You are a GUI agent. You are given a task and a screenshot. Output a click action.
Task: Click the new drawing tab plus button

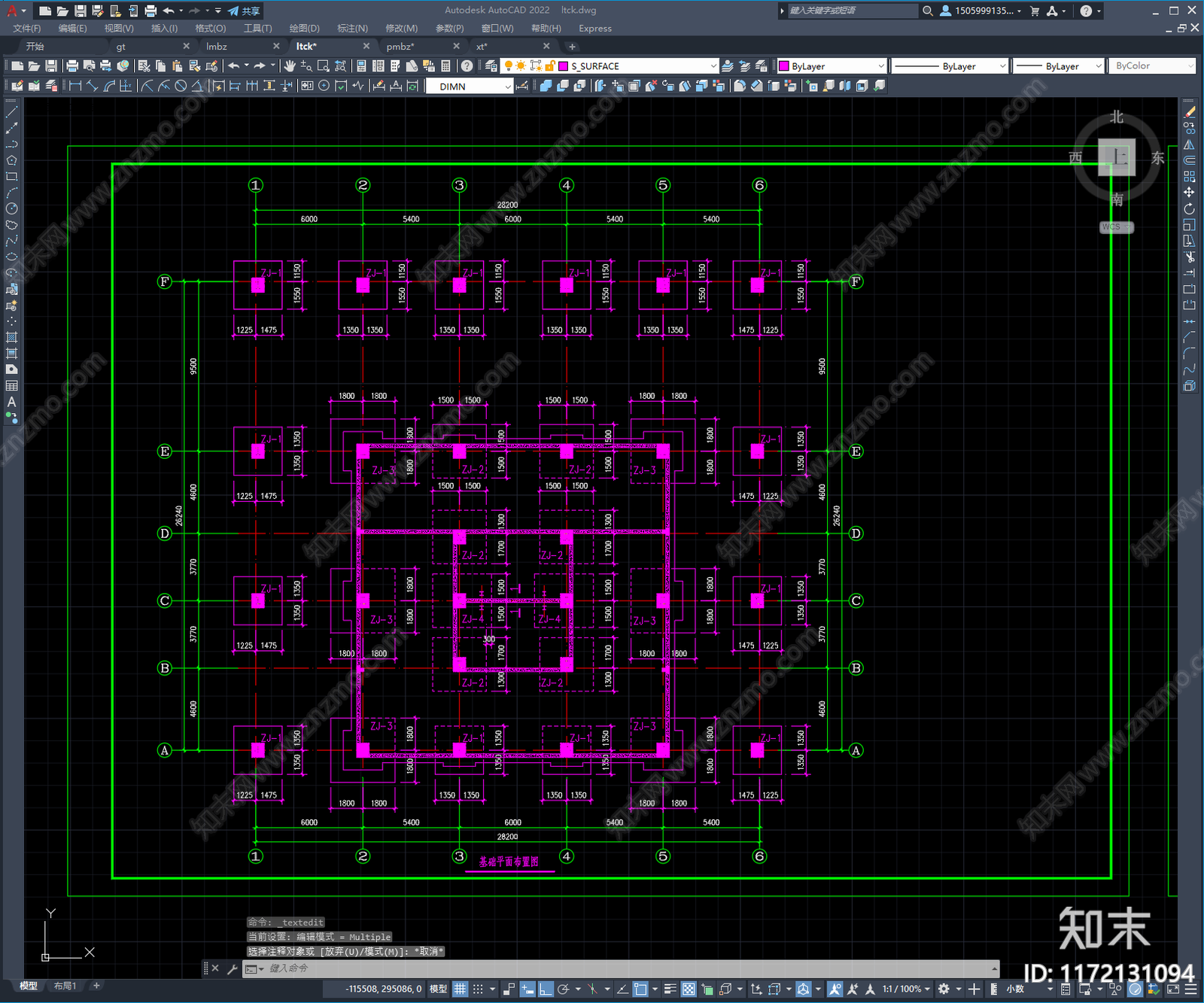572,47
